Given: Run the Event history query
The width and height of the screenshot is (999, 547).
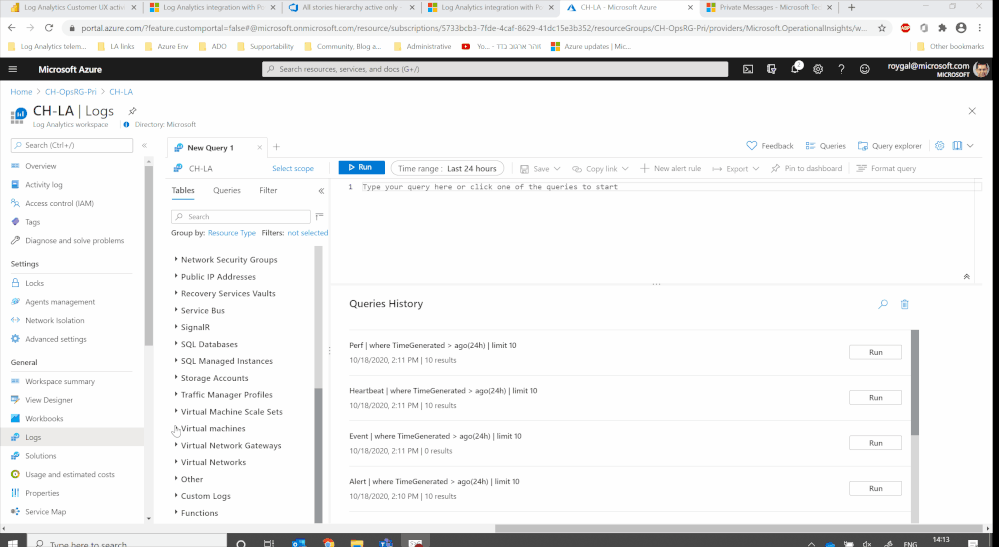Looking at the screenshot, I should (x=875, y=443).
